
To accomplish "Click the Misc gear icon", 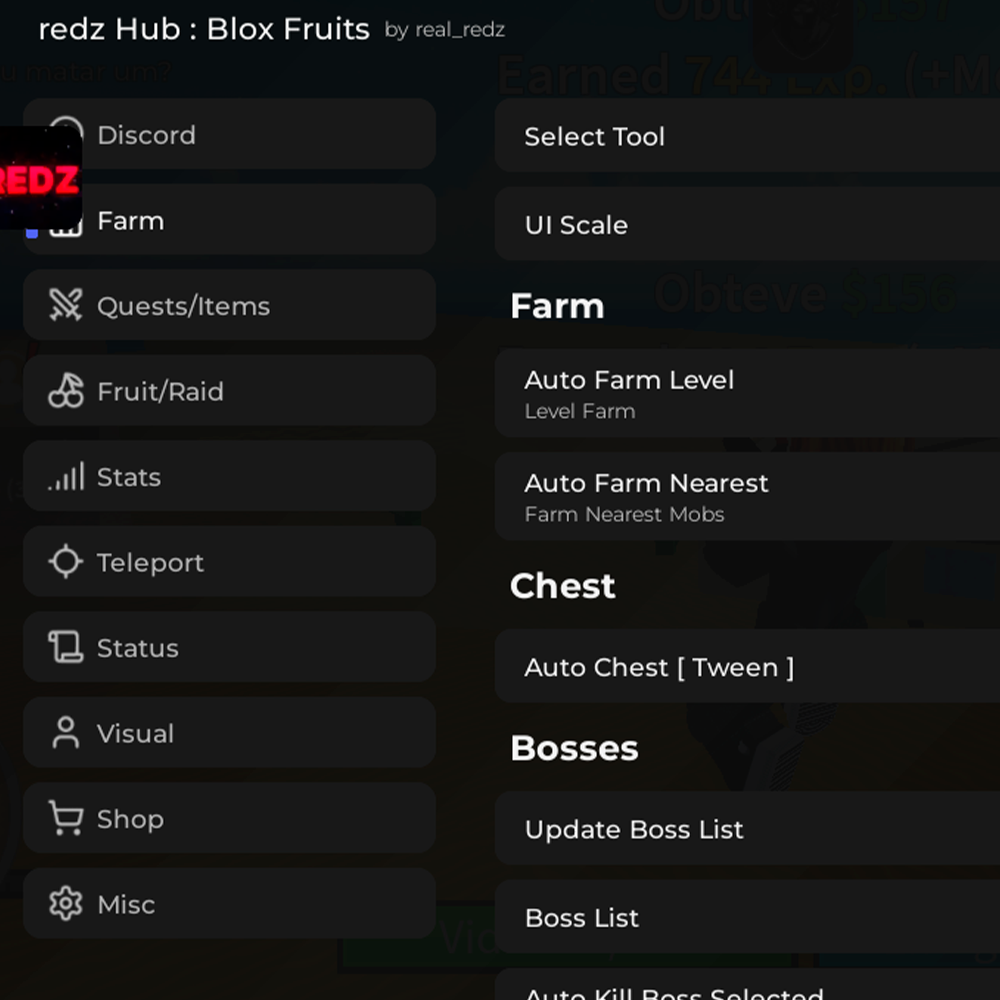I will [65, 904].
